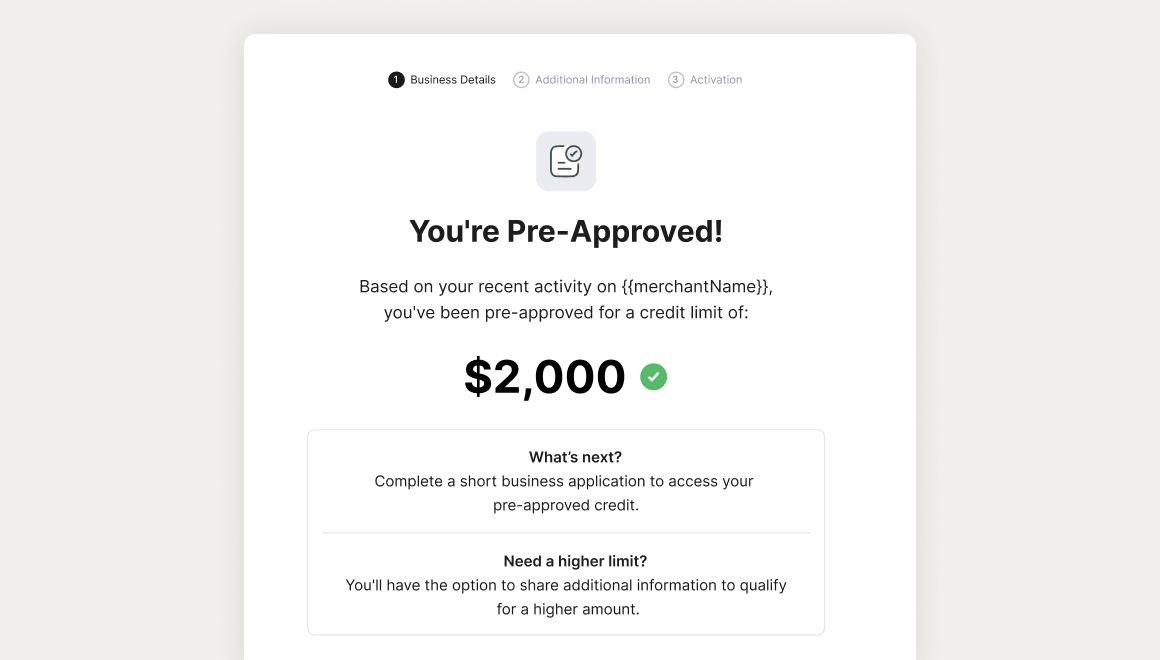
Task: Click the divider line in info box
Action: tap(566, 533)
